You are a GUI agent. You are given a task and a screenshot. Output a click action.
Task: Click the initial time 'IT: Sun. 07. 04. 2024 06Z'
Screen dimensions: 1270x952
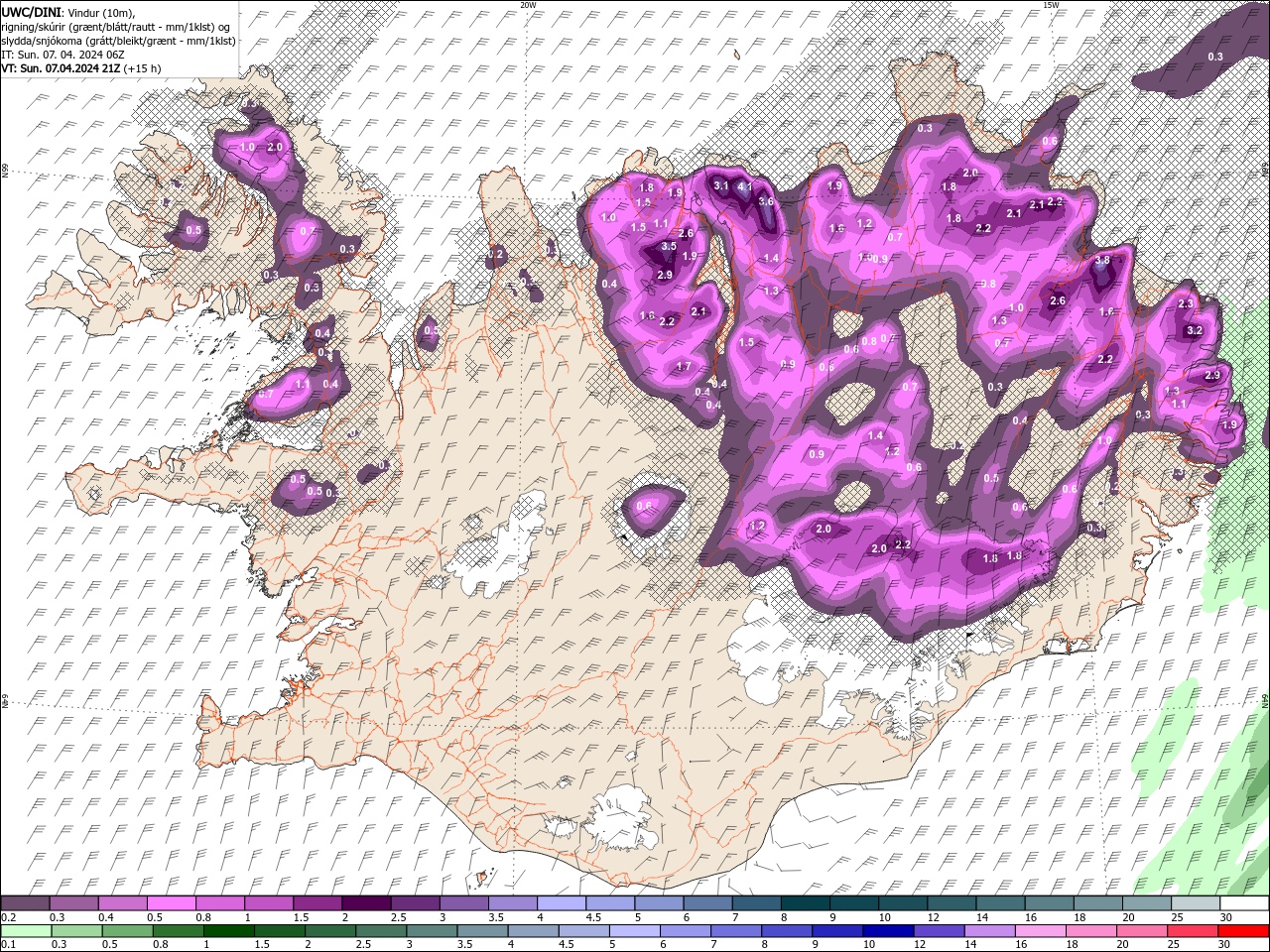63,54
